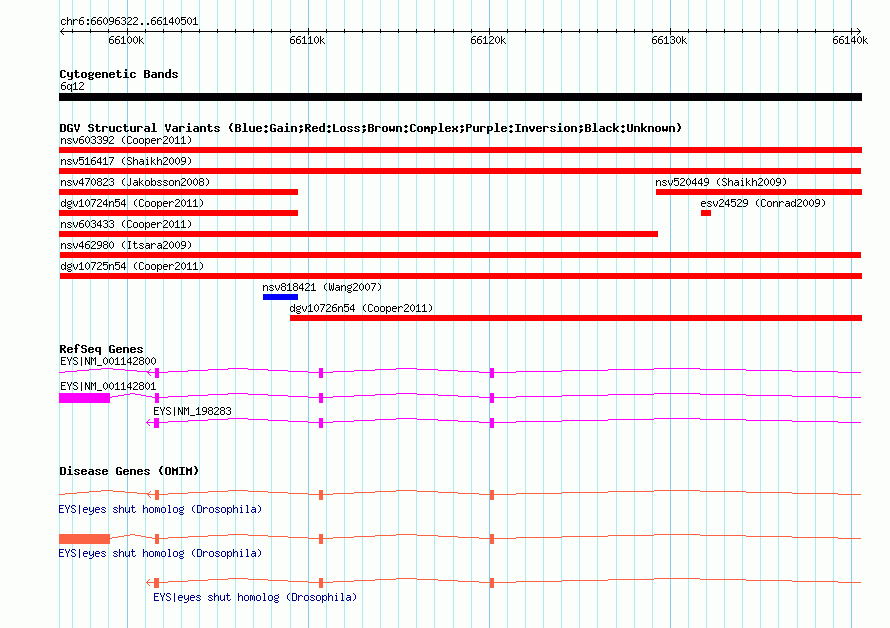Image resolution: width=890 pixels, height=628 pixels.
Task: Select the nsv603433 (Cooper2011) variant bar
Action: [358, 234]
